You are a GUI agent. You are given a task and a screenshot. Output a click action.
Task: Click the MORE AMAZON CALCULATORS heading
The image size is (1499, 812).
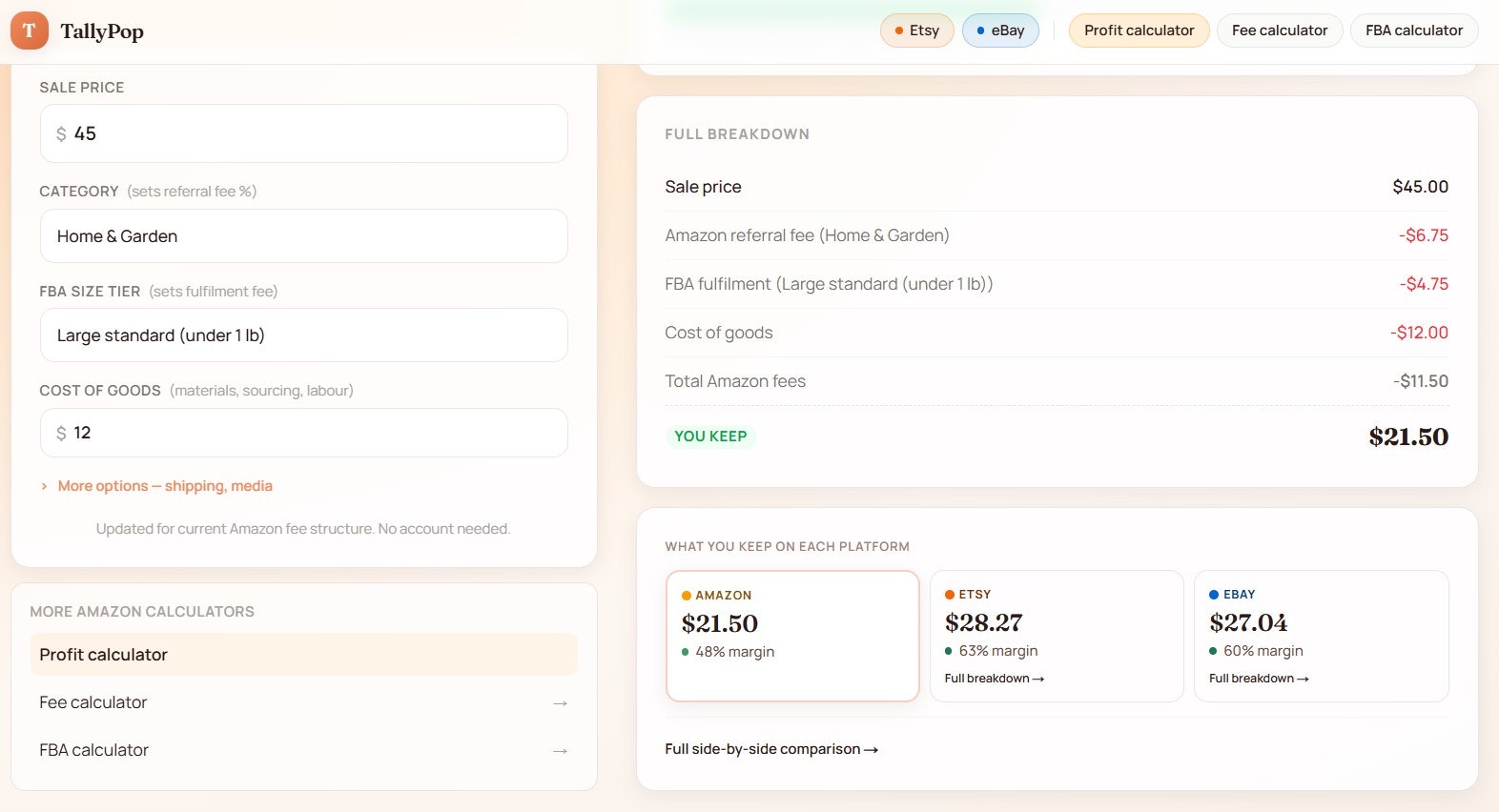click(142, 612)
